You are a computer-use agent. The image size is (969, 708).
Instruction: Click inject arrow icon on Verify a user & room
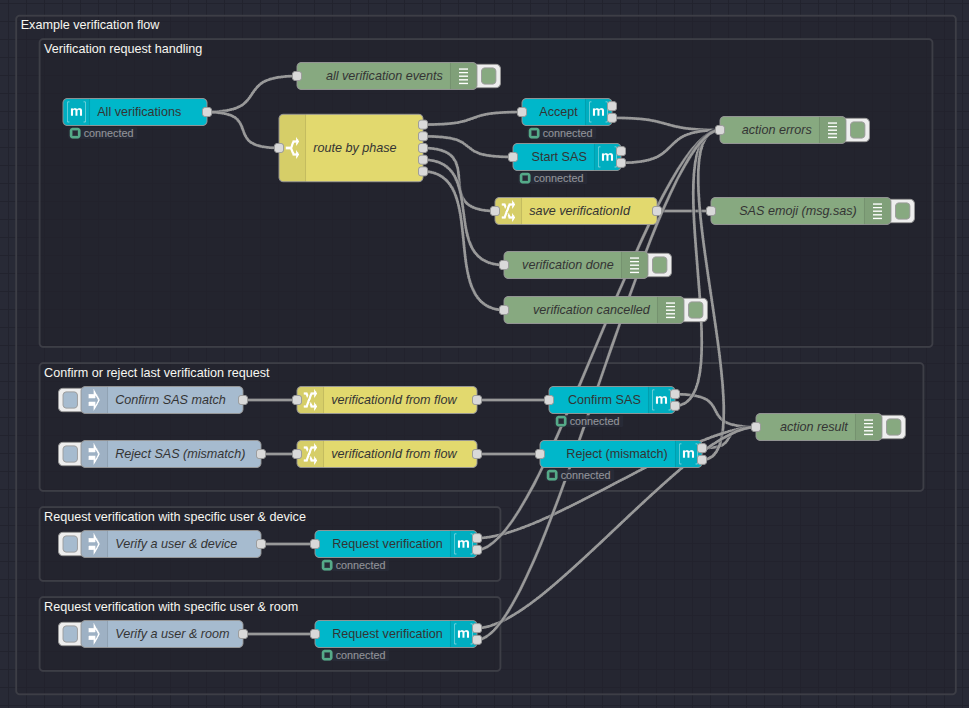94,634
